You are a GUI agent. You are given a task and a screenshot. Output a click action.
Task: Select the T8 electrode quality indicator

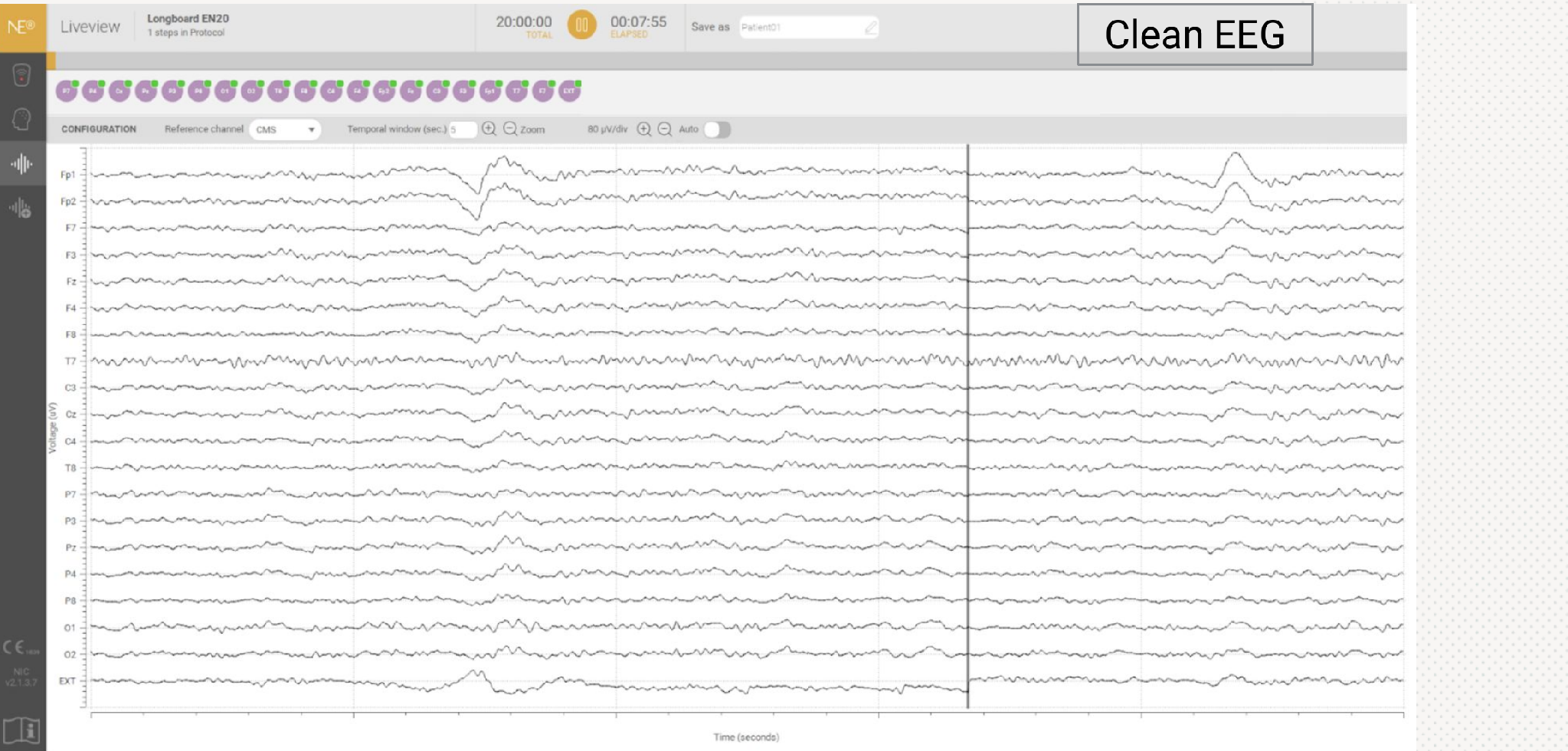[x=278, y=91]
